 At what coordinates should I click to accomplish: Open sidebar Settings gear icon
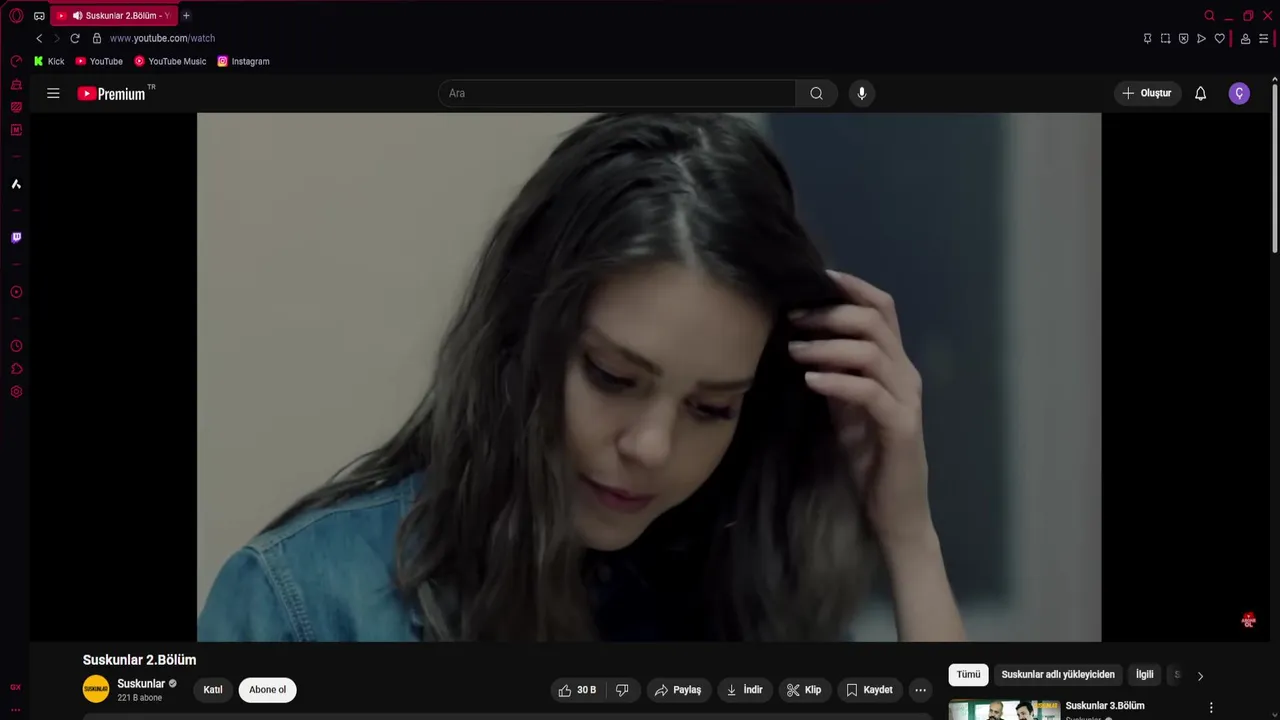click(x=16, y=392)
